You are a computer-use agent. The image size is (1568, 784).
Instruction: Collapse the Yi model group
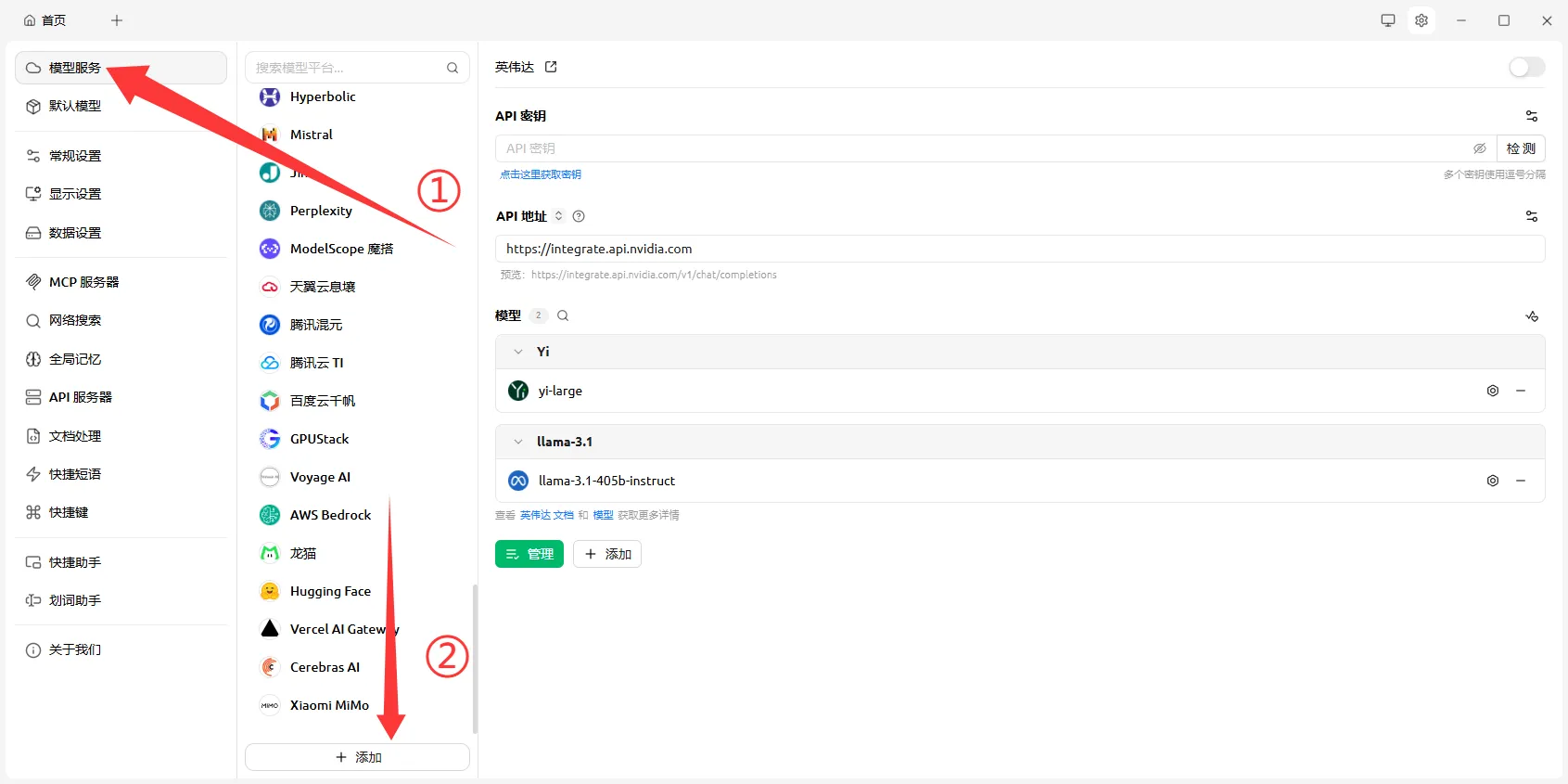pos(518,352)
